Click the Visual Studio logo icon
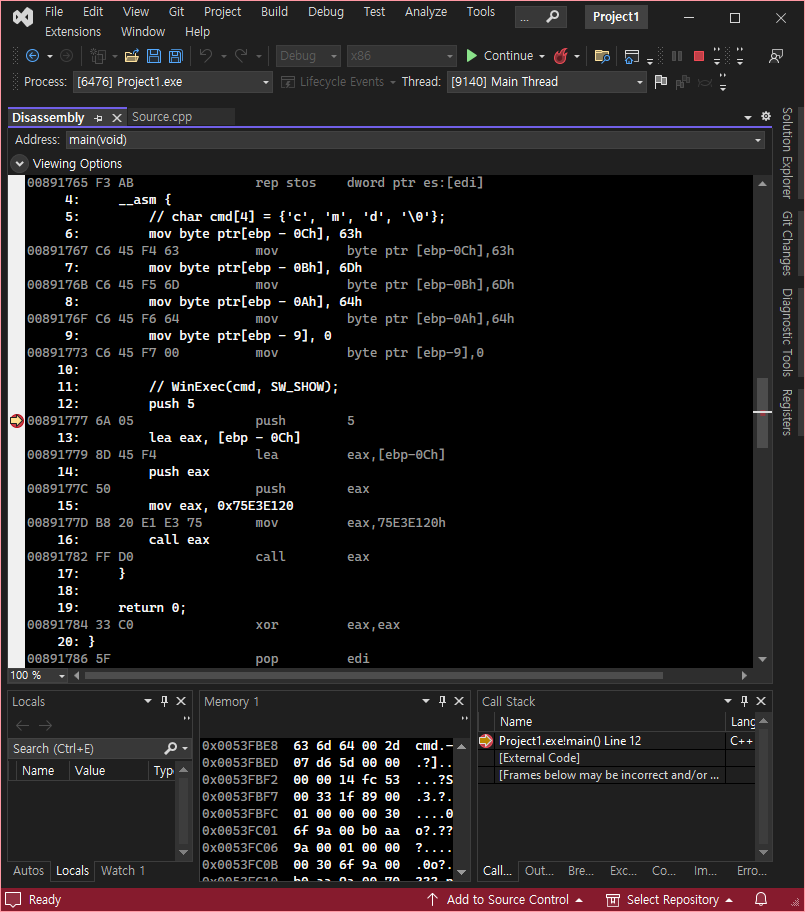Image resolution: width=805 pixels, height=912 pixels. [x=23, y=17]
